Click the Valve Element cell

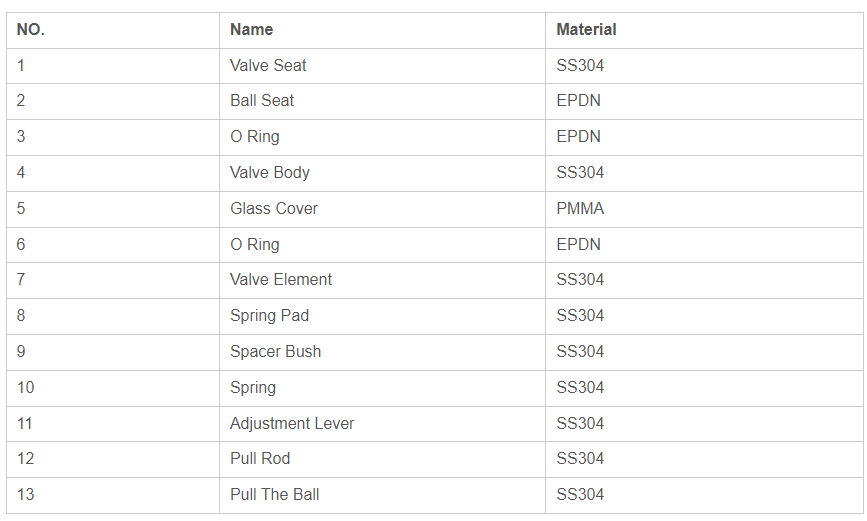382,280
